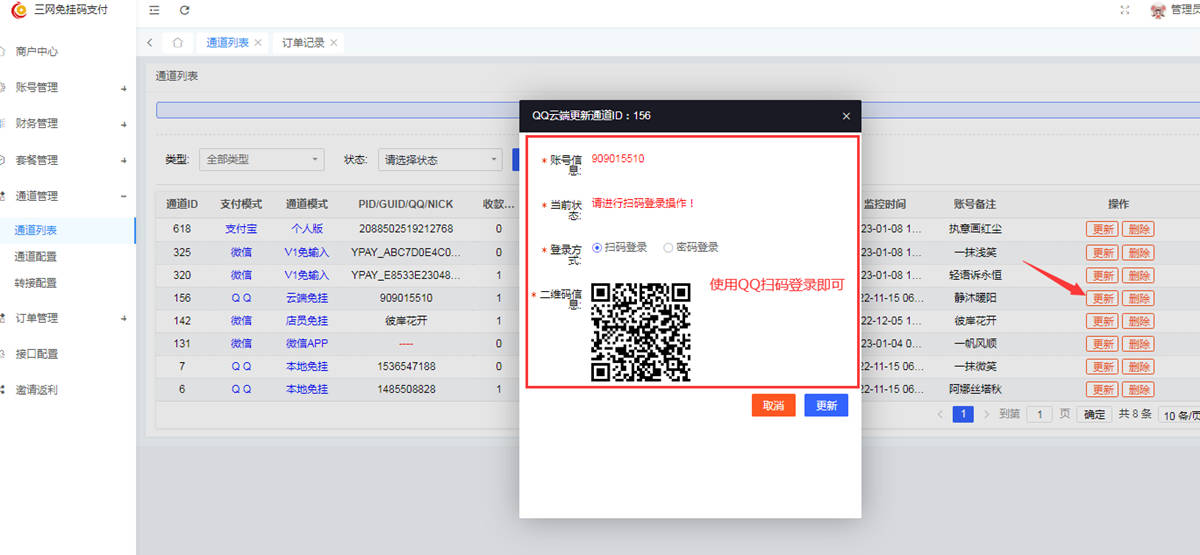Click 删除 for row 执意画红尘

tap(1138, 229)
